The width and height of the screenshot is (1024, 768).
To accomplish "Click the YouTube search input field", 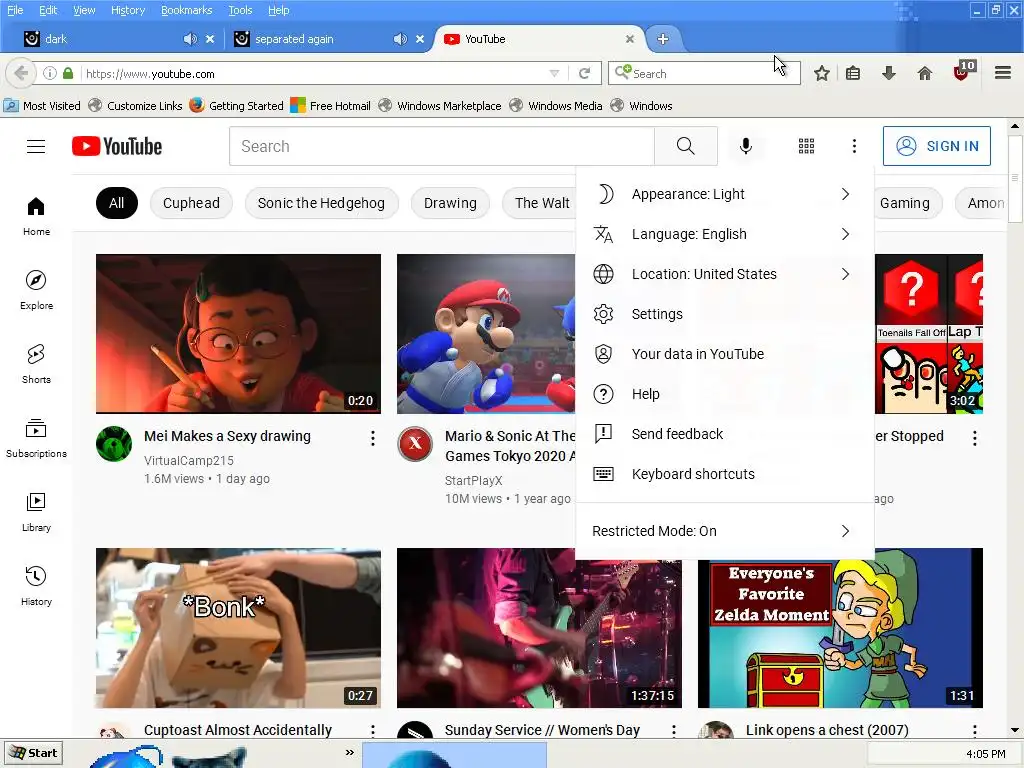I will click(441, 146).
